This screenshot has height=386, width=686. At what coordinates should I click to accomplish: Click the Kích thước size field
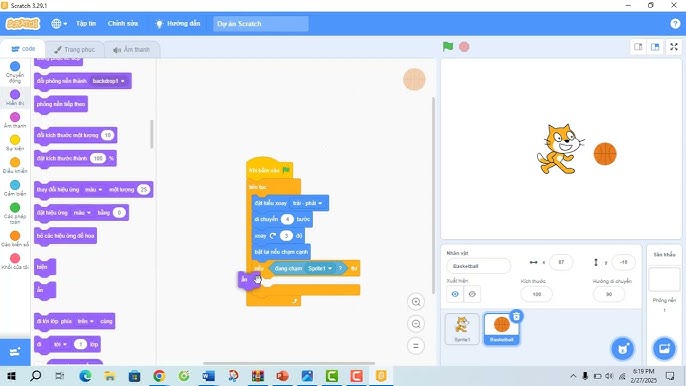point(537,294)
